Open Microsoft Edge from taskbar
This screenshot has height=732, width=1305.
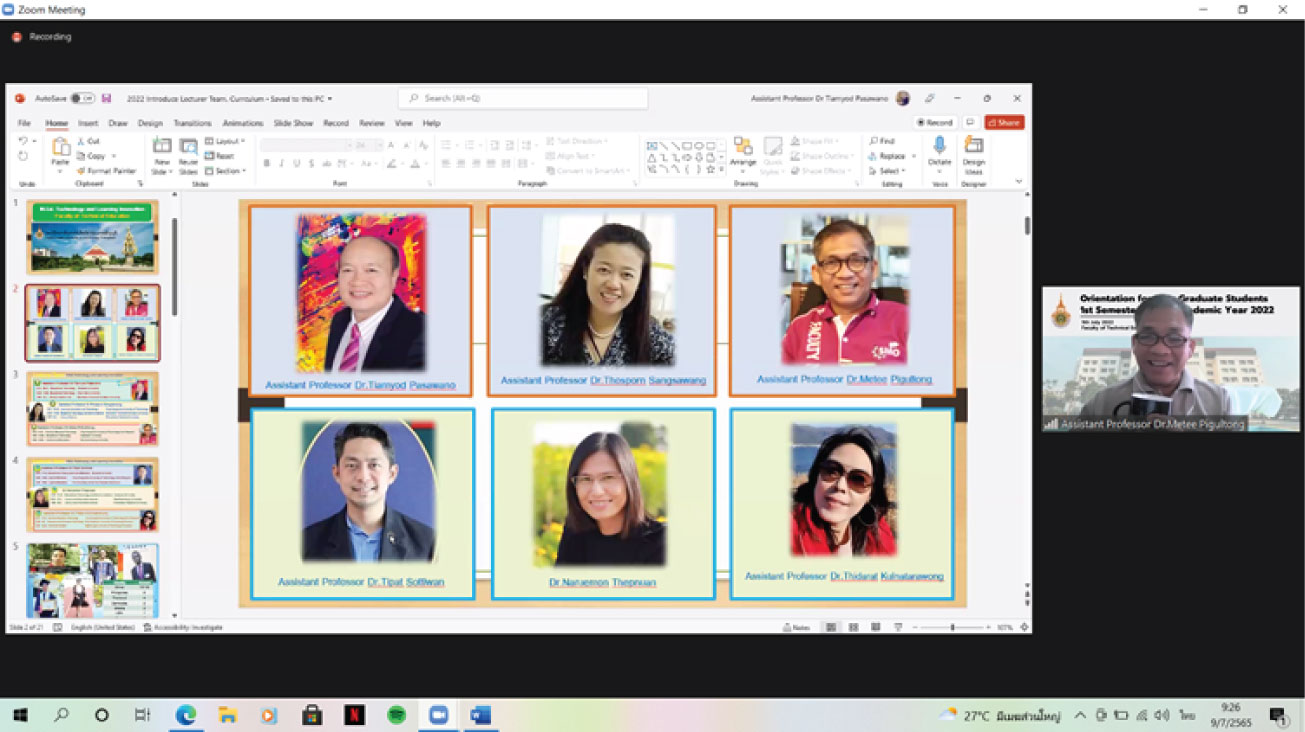click(186, 715)
